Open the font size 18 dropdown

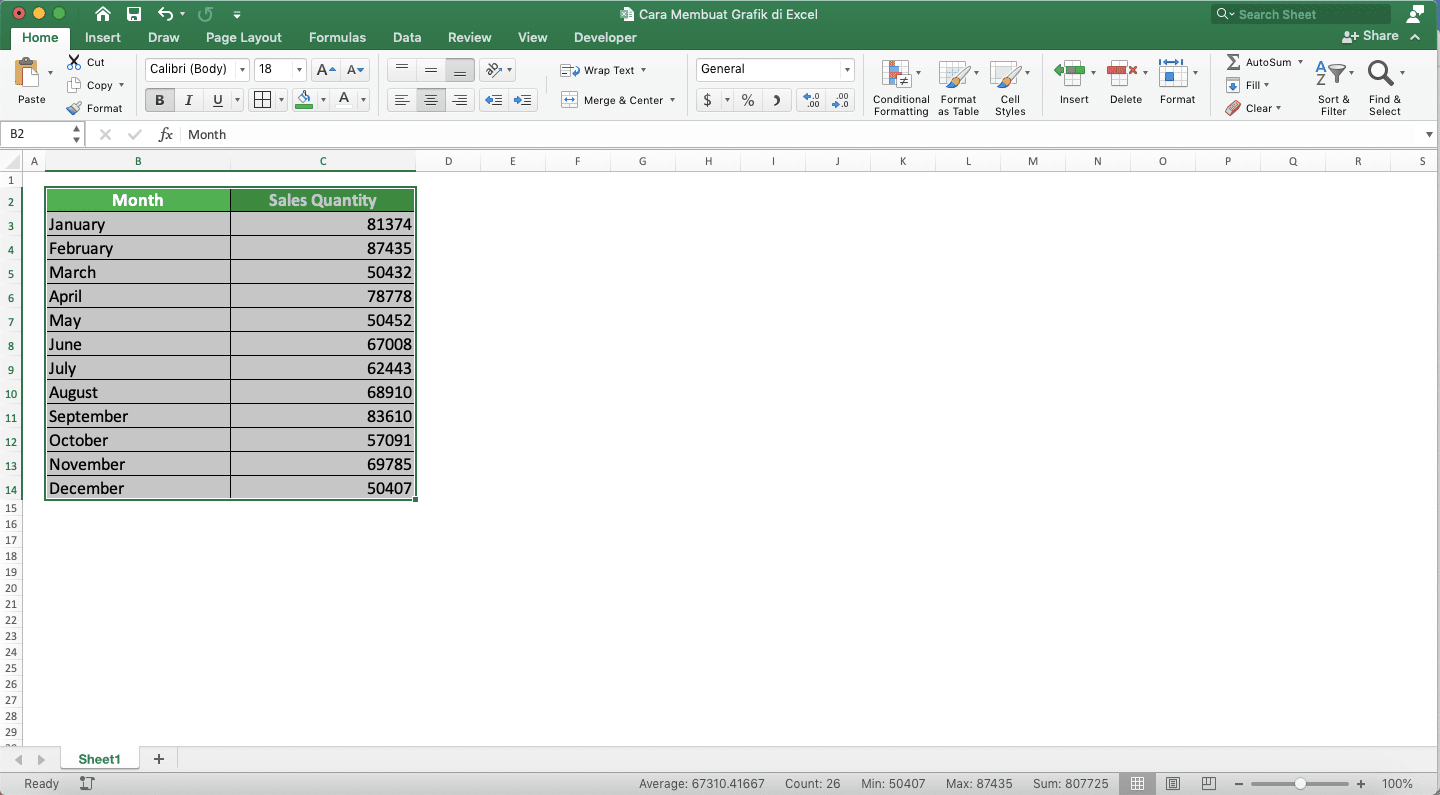[300, 70]
